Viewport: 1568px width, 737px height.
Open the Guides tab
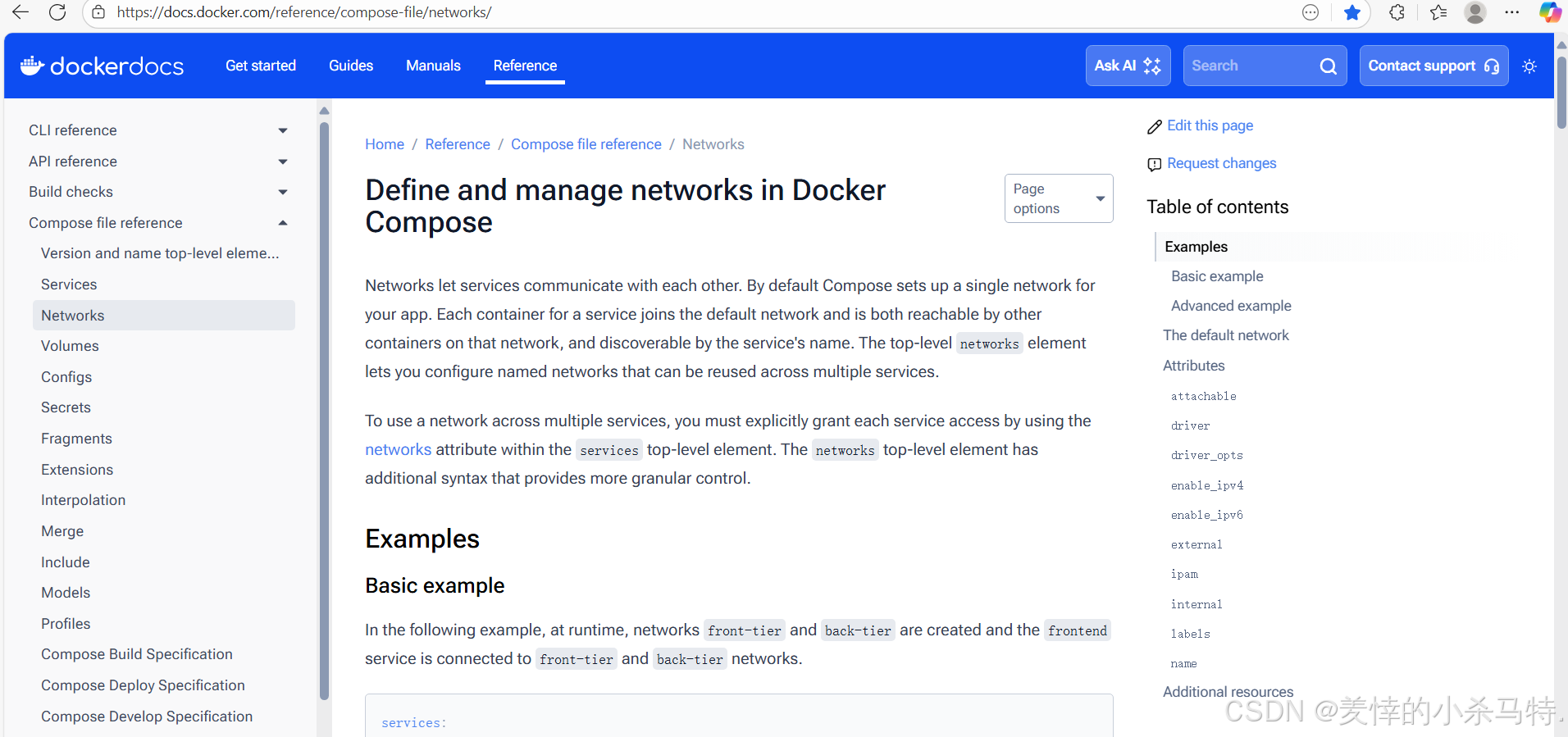[x=351, y=66]
